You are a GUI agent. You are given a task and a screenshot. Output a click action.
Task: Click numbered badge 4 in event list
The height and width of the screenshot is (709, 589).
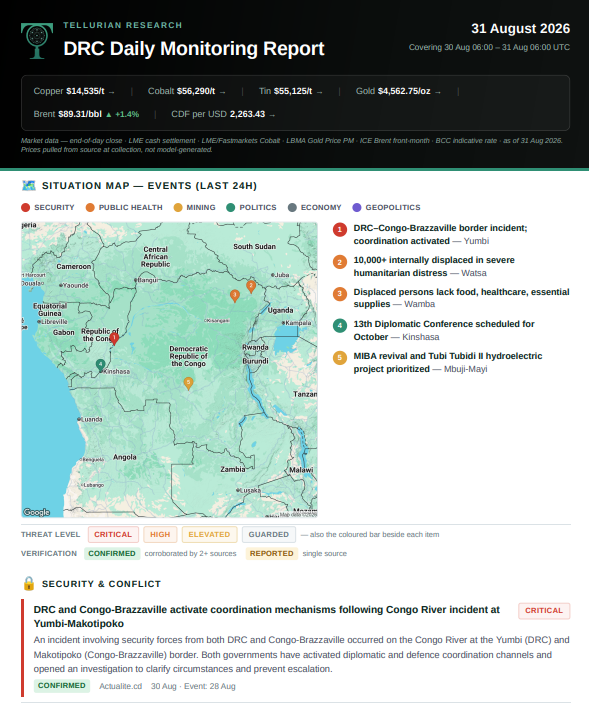coord(340,326)
